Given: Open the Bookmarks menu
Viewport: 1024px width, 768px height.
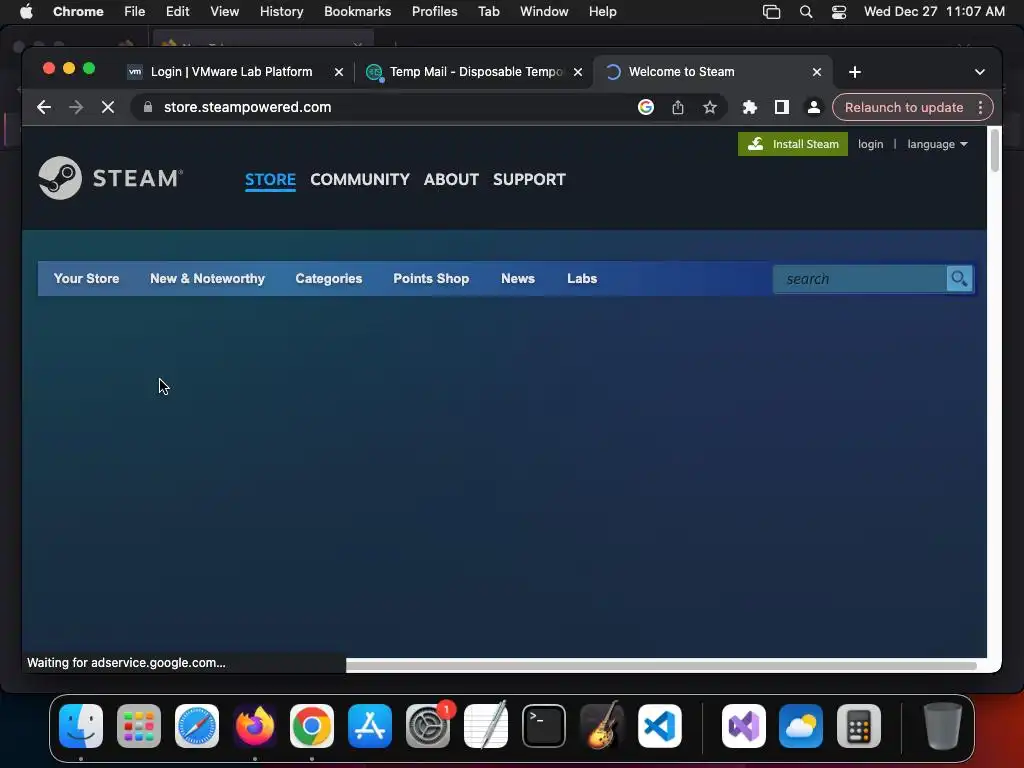Looking at the screenshot, I should 357,12.
